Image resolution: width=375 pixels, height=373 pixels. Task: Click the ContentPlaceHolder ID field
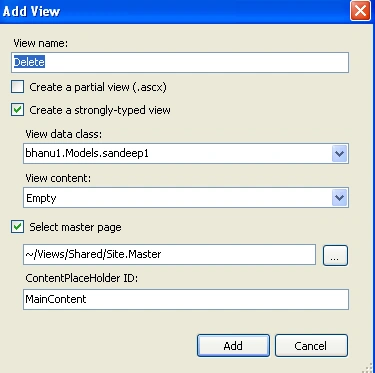[186, 299]
